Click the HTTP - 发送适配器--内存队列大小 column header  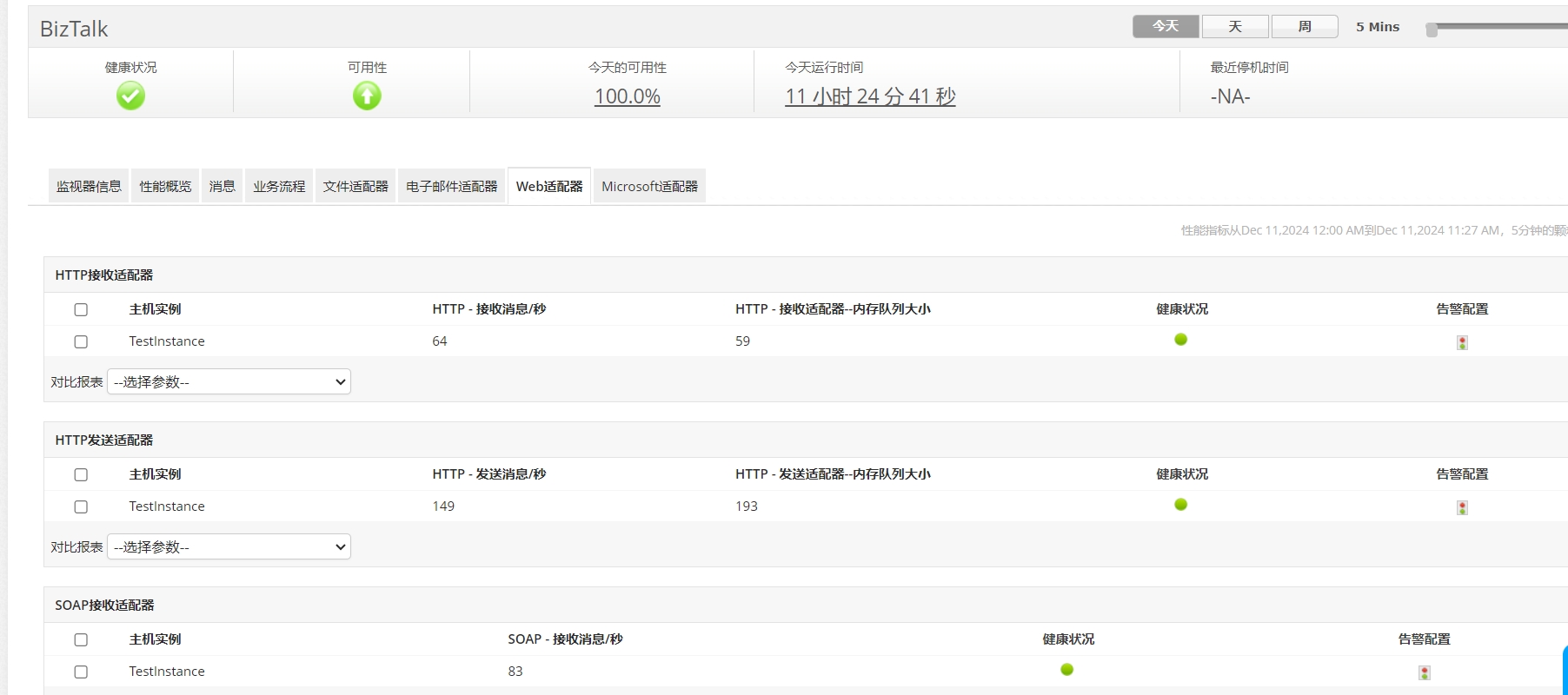tap(833, 474)
